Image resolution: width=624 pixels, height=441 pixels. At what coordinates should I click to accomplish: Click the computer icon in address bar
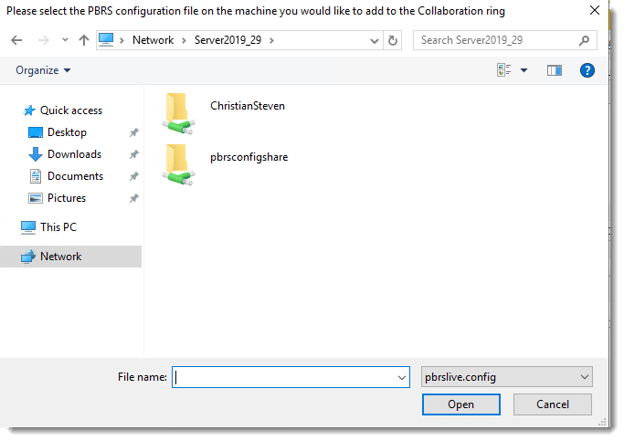tap(106, 40)
